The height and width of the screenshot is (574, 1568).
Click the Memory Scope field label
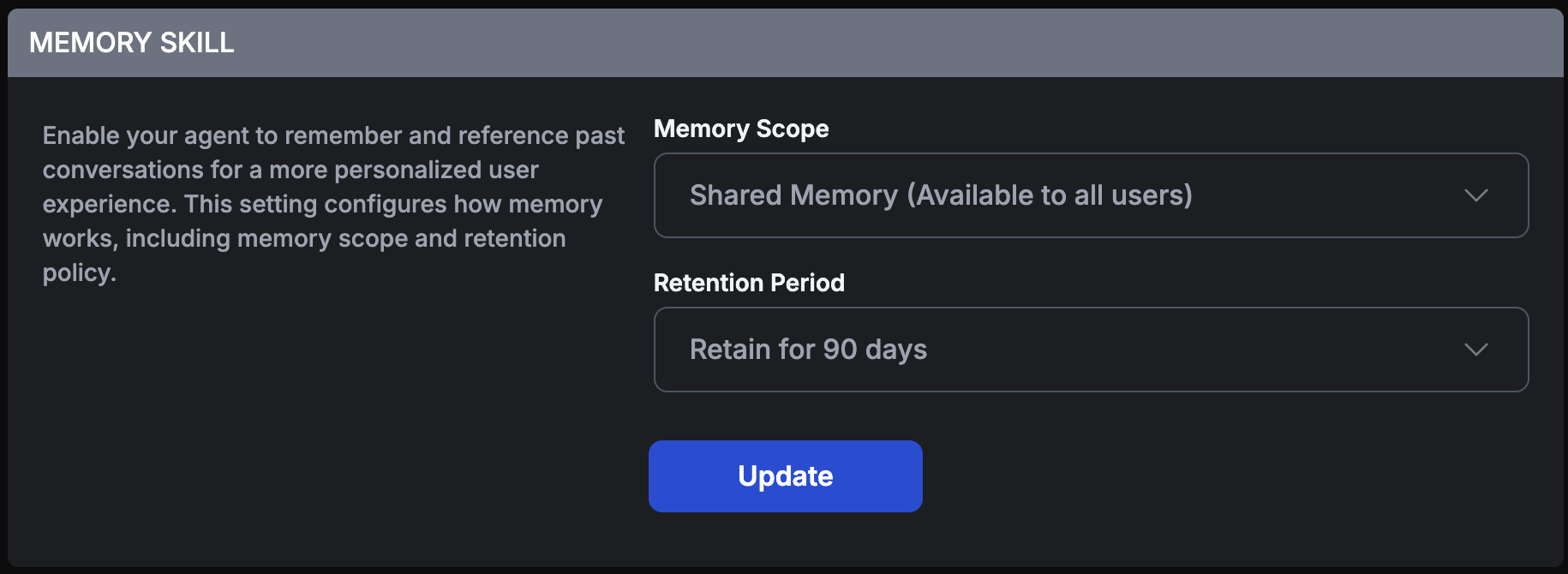[x=741, y=129]
